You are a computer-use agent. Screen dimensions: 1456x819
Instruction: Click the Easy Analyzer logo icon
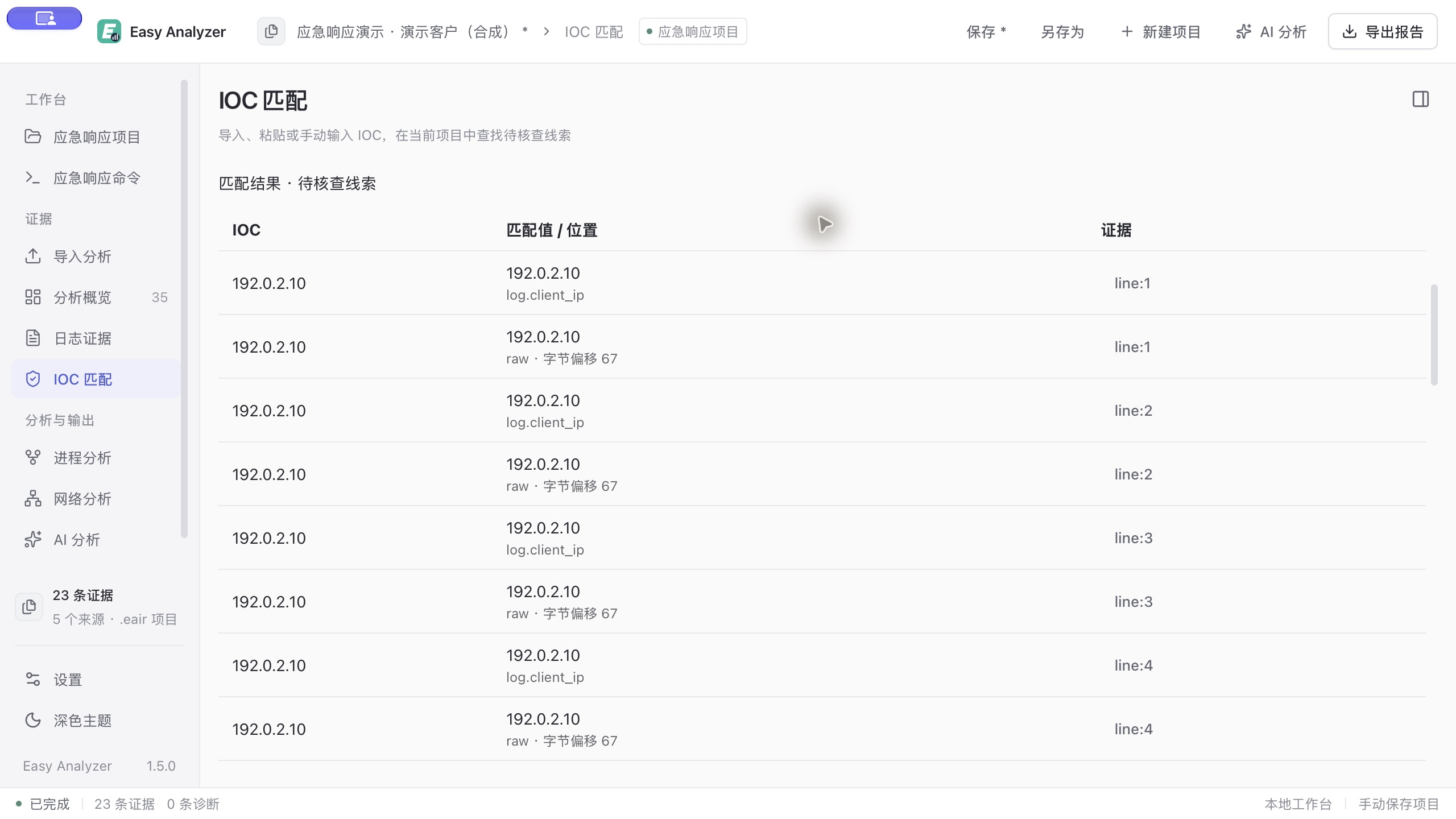[x=109, y=31]
